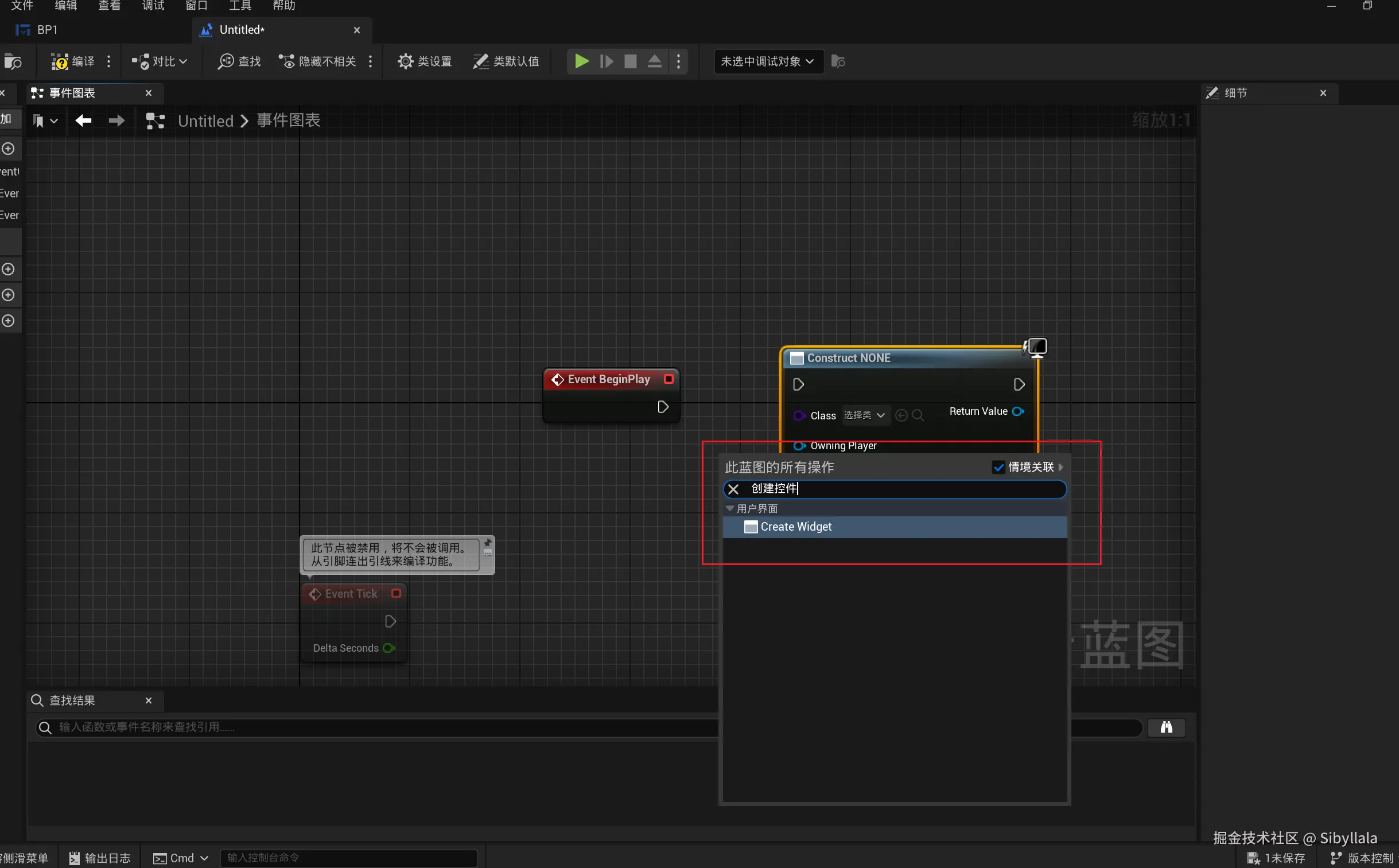The image size is (1399, 868).
Task: Toggle the Context Sensitive (情境关联) checkbox
Action: (999, 468)
